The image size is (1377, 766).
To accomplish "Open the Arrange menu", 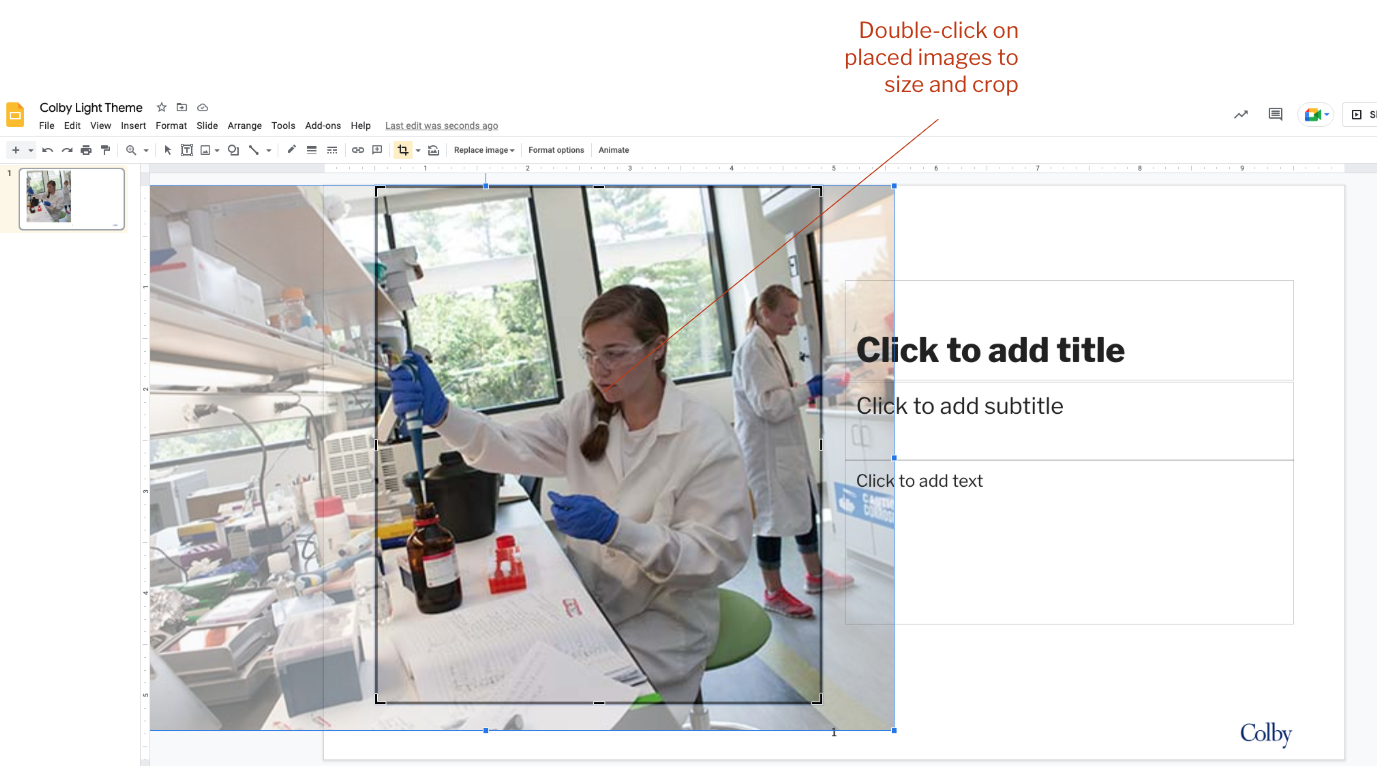I will click(244, 126).
